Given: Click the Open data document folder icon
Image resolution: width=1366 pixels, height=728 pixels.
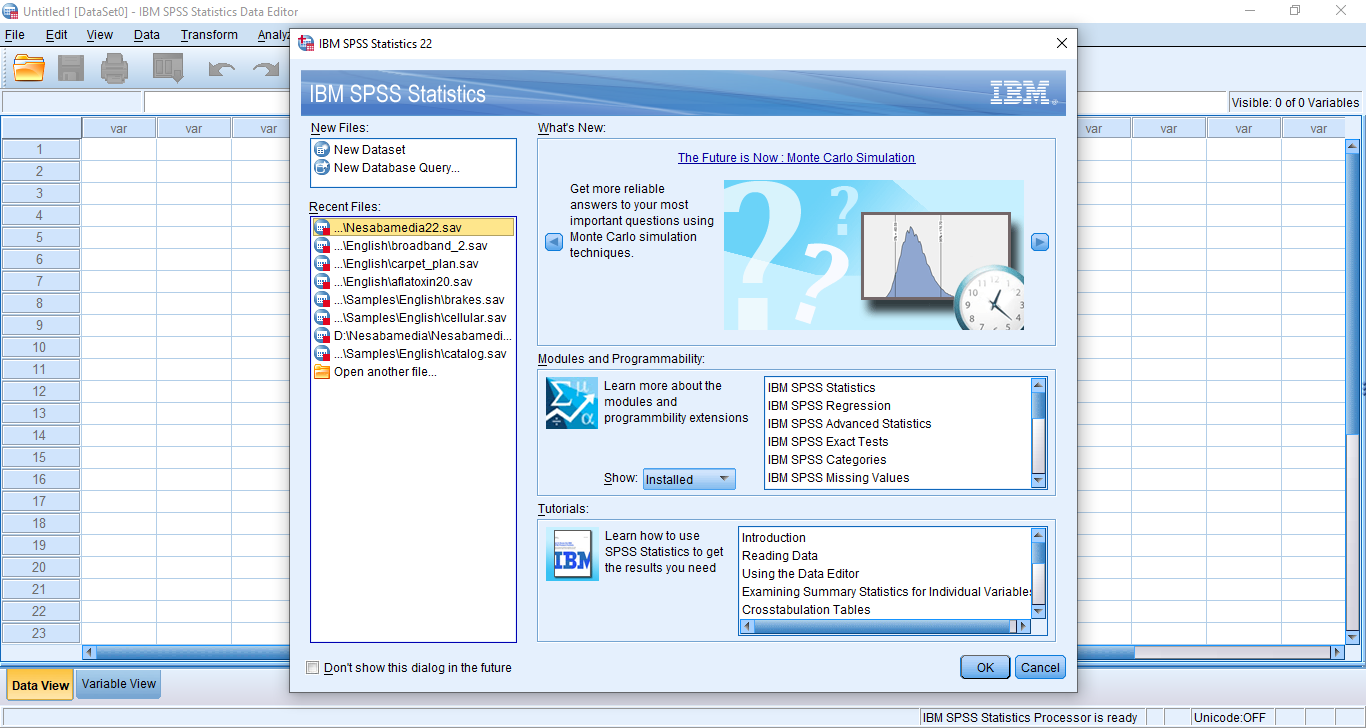Looking at the screenshot, I should [29, 68].
